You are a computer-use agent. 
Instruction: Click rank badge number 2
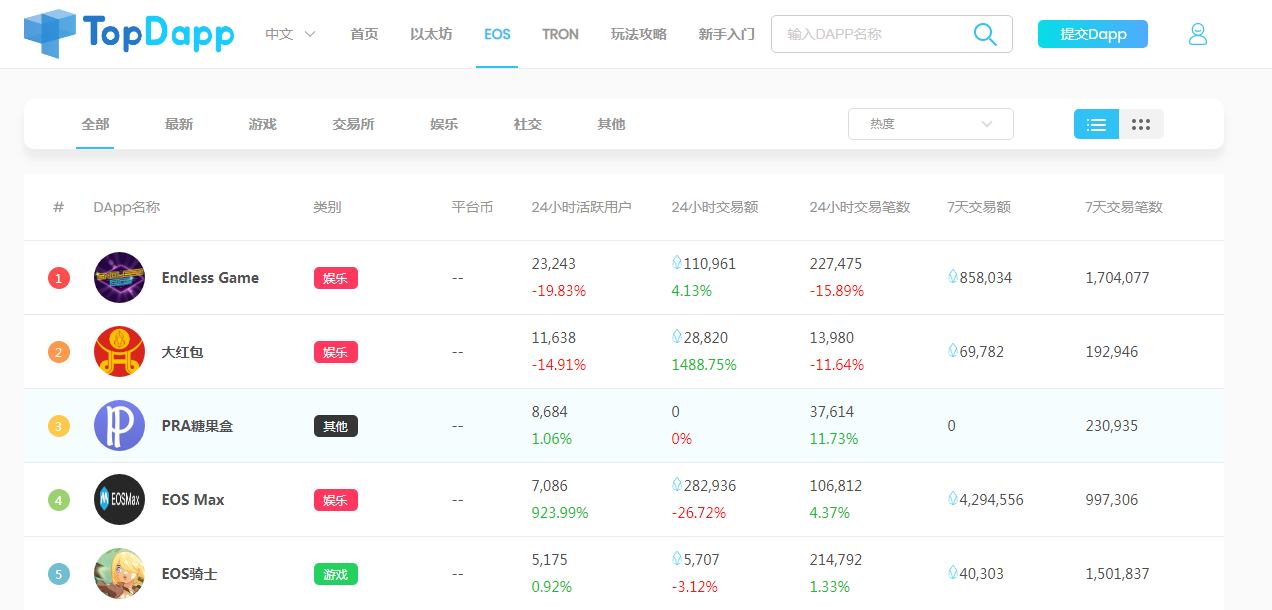coord(59,352)
